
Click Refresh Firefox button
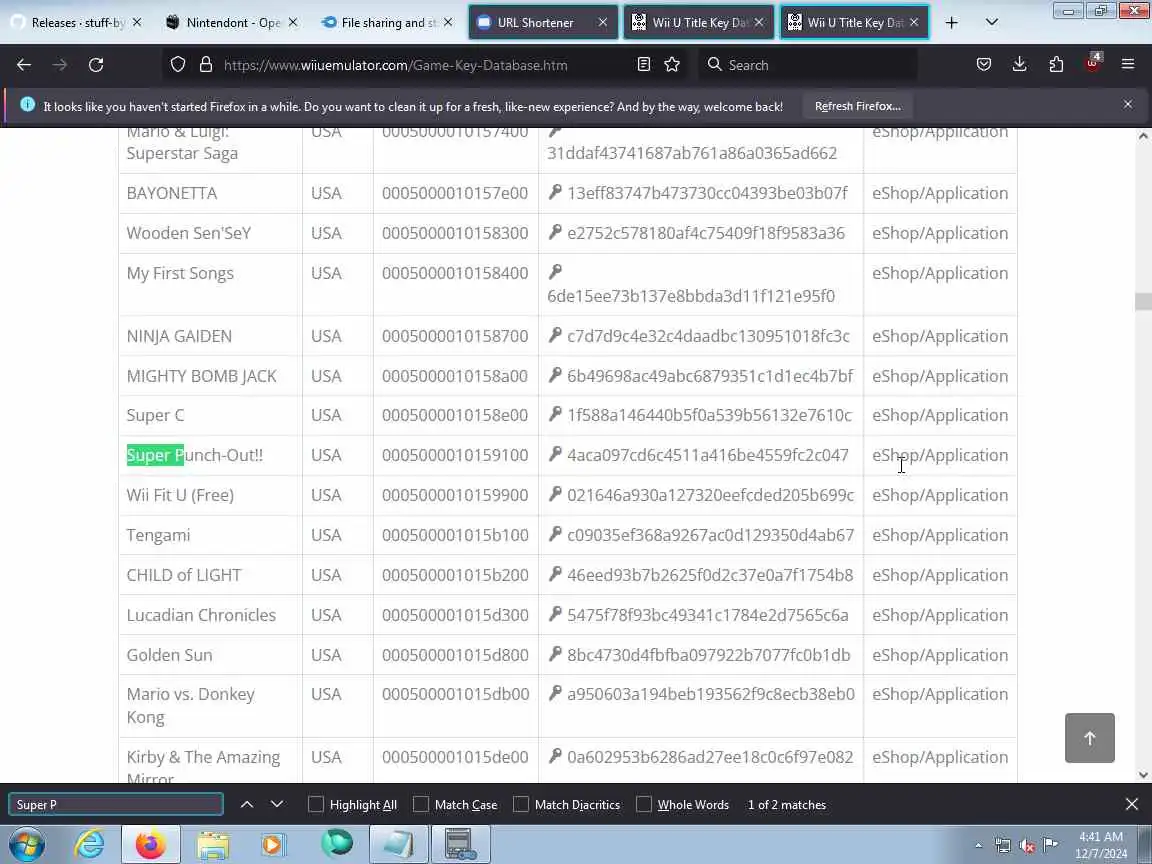[857, 106]
